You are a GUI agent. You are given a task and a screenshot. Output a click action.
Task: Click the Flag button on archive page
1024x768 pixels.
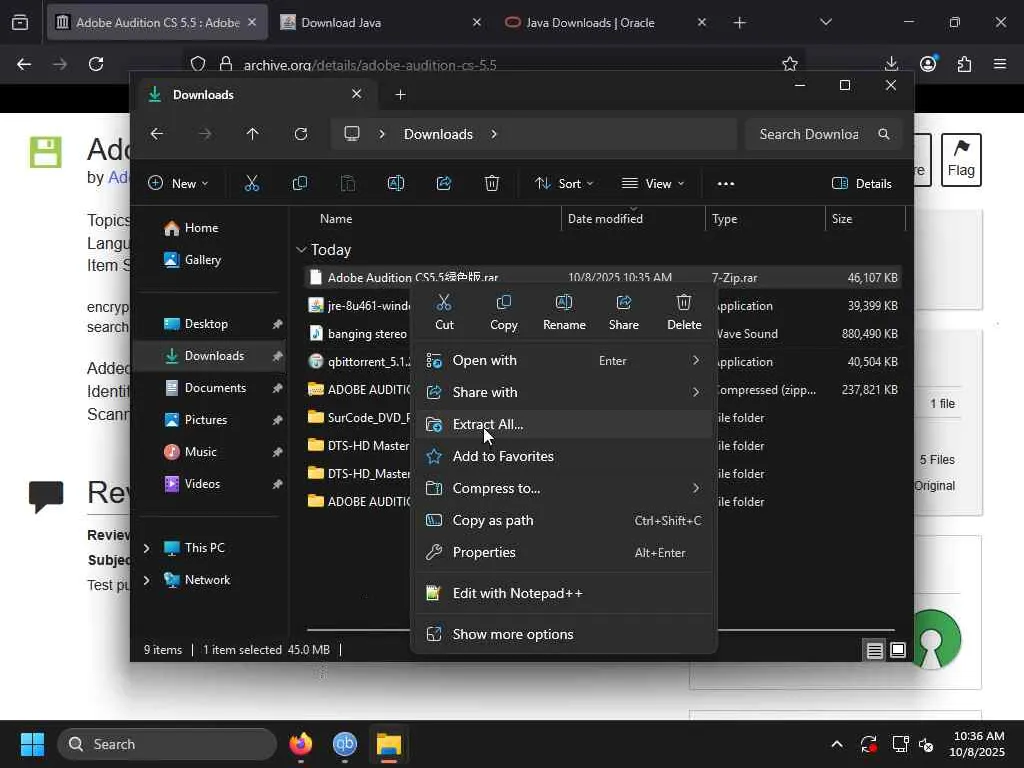tap(961, 160)
